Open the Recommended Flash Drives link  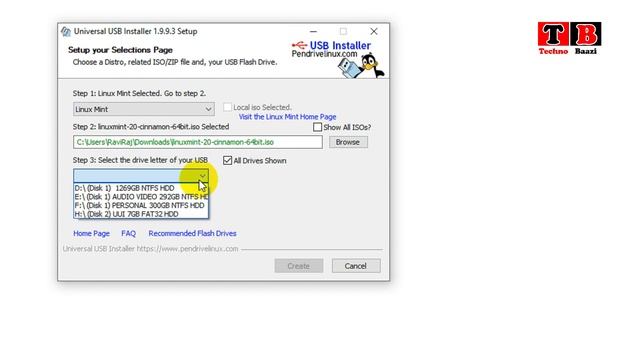pyautogui.click(x=192, y=233)
